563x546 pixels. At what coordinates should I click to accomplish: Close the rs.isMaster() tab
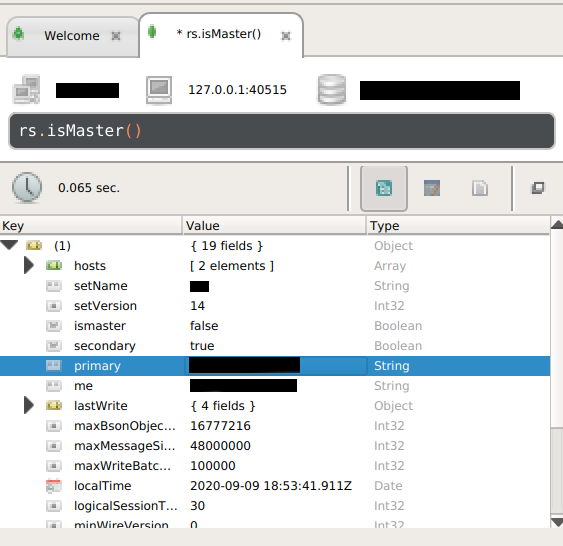click(x=286, y=36)
